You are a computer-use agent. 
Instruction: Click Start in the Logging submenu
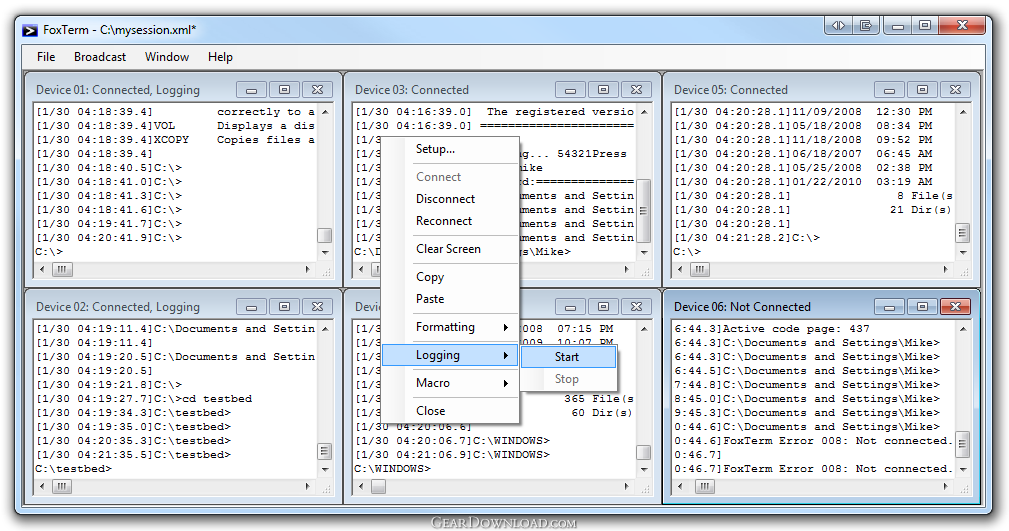point(568,357)
